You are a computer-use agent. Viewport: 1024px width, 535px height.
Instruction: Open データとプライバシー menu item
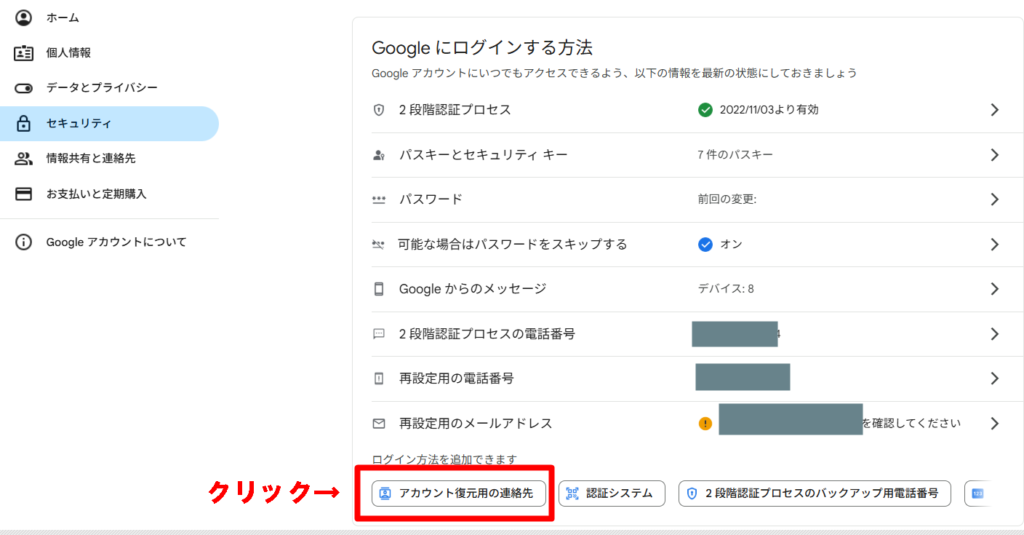coord(101,88)
